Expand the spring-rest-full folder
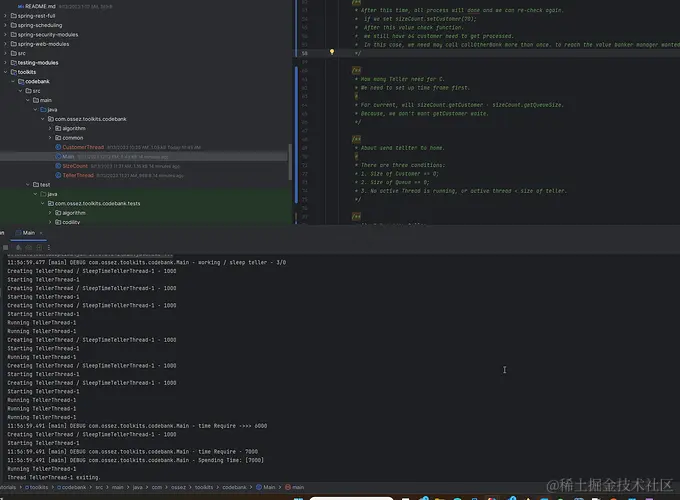680x500 pixels. click(5, 16)
